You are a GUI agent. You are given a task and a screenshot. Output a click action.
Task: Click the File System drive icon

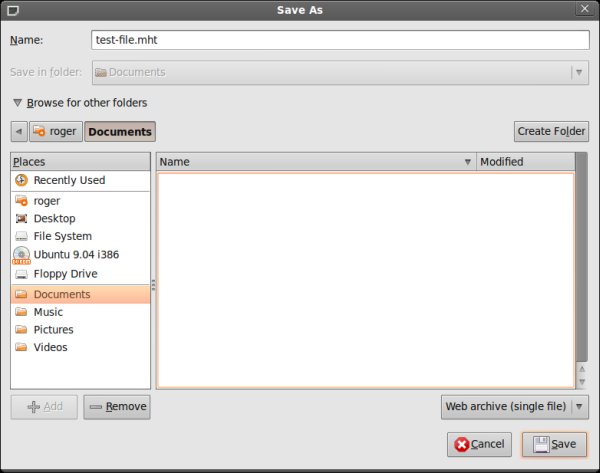tap(21, 236)
